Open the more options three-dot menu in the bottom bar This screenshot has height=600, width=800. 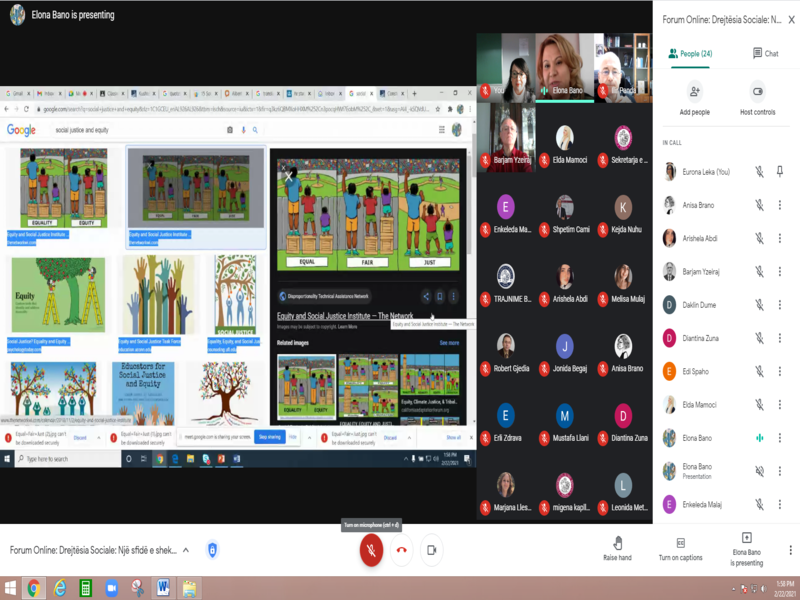point(790,550)
